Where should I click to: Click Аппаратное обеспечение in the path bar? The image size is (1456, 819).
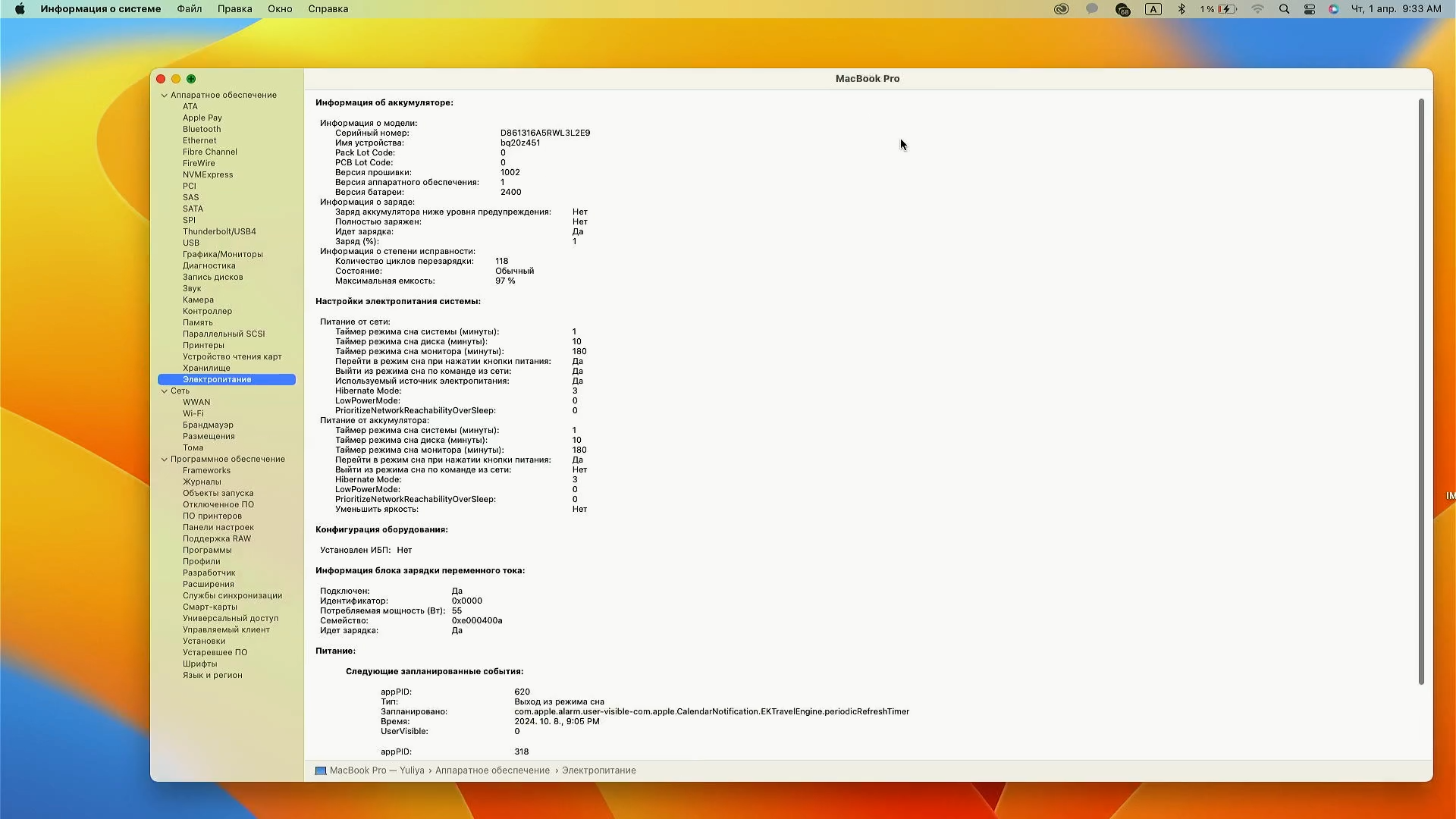click(x=492, y=770)
